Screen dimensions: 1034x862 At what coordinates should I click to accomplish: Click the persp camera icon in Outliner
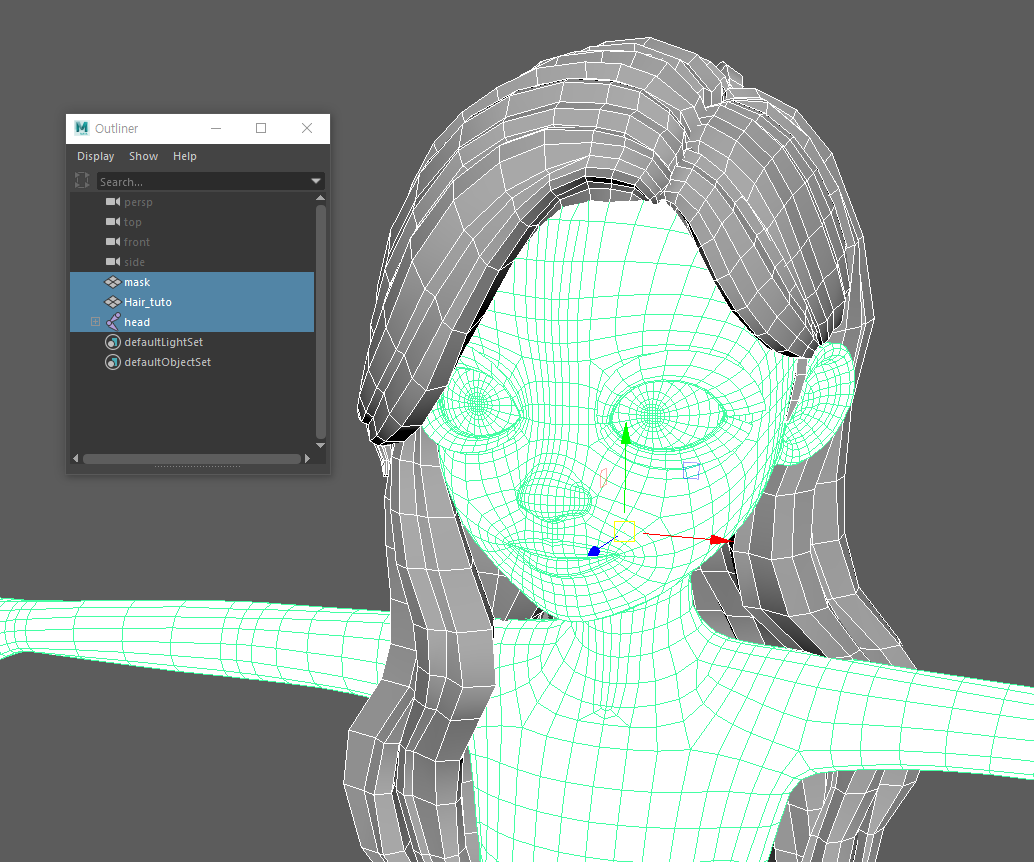(112, 202)
